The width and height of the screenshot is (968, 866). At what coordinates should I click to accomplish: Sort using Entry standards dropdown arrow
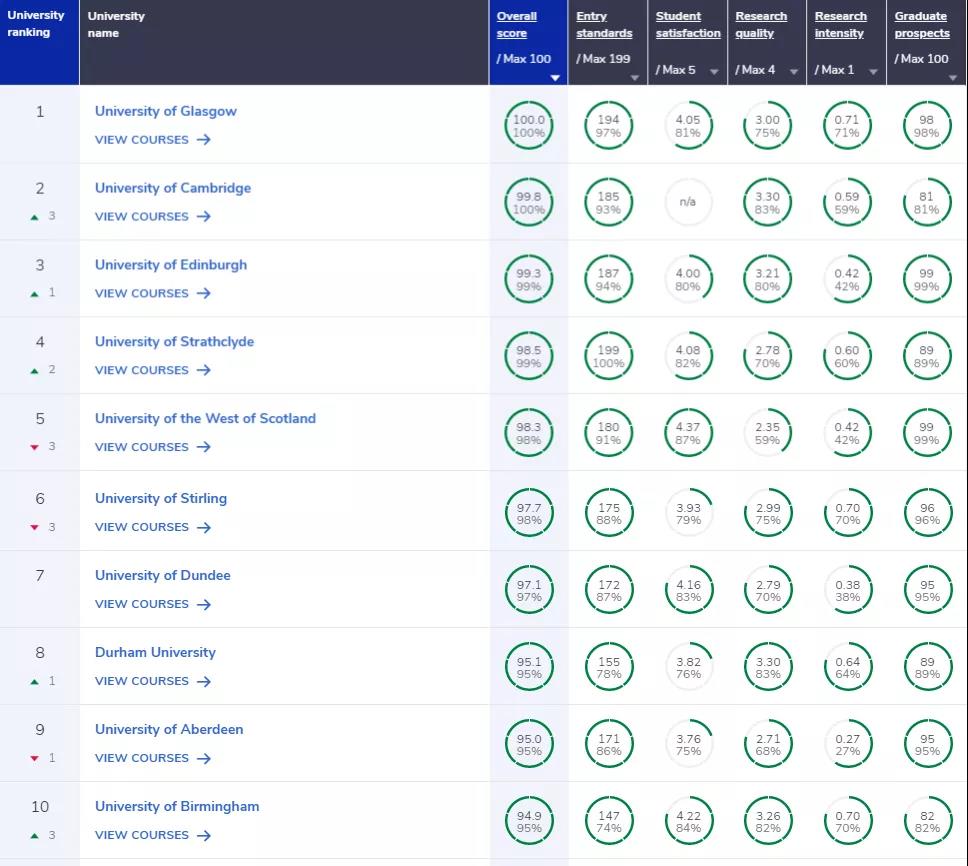coord(634,77)
